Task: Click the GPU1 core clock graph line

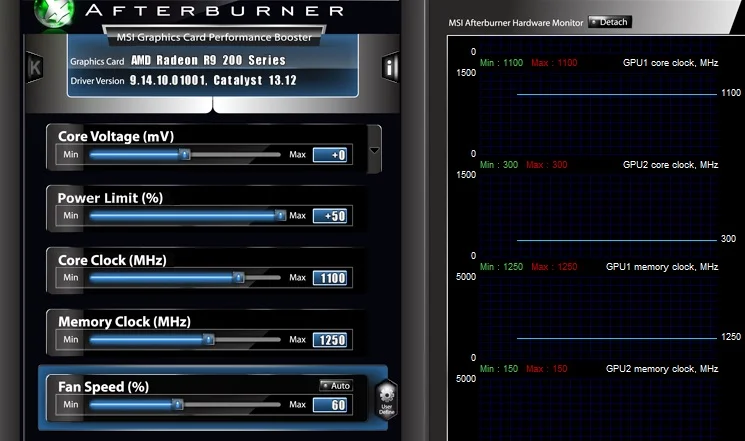Action: point(617,94)
